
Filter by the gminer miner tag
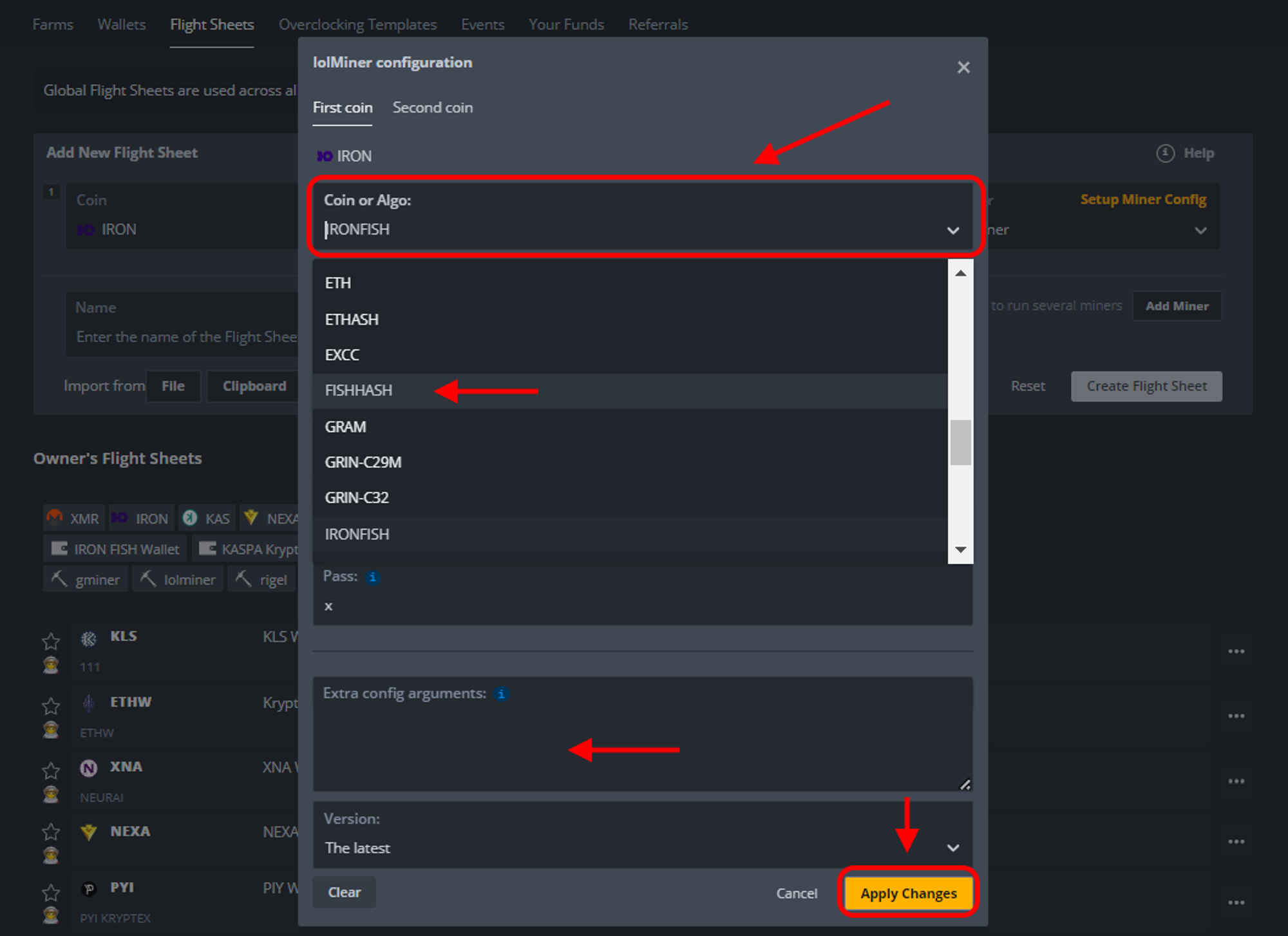coord(86,579)
